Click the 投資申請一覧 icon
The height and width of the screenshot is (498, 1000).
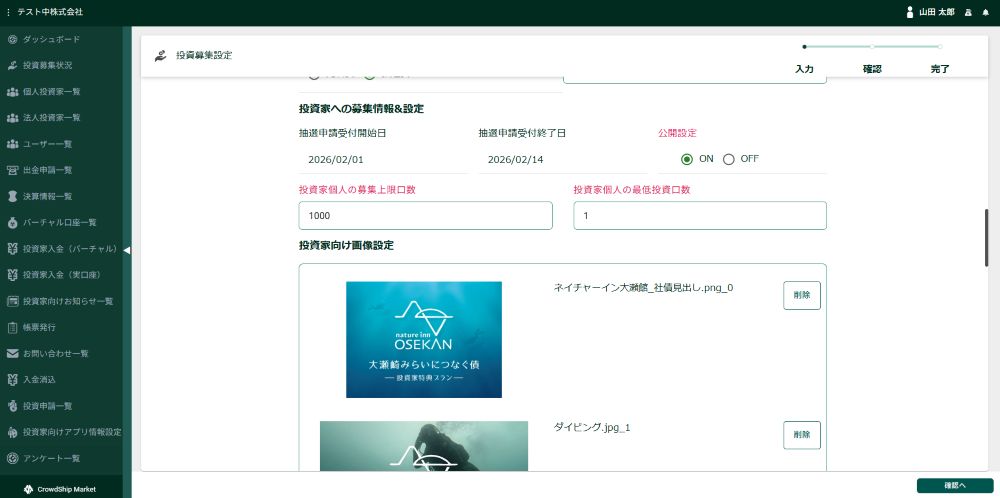pyautogui.click(x=12, y=406)
